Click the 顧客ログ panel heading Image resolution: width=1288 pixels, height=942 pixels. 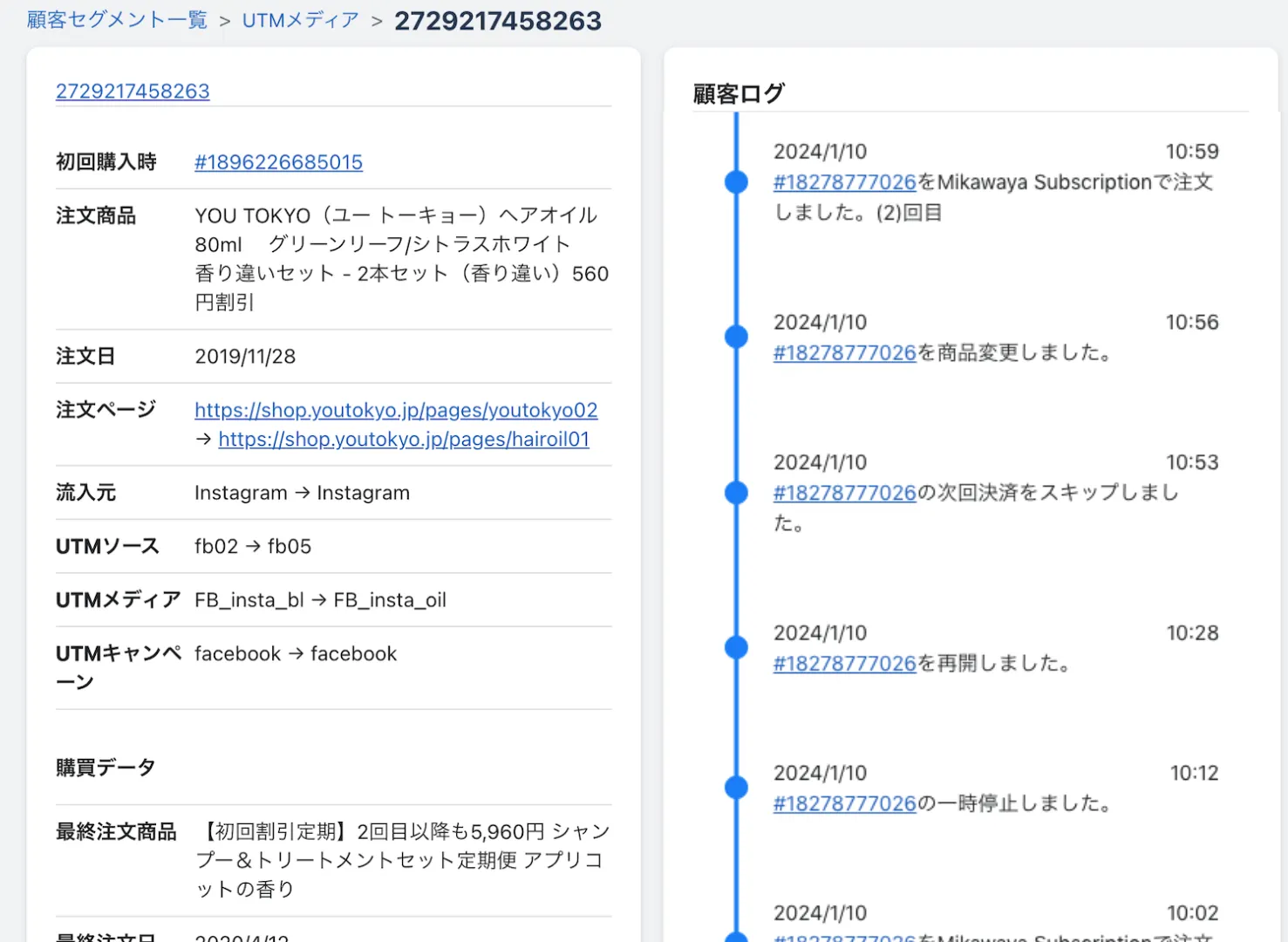coord(739,93)
